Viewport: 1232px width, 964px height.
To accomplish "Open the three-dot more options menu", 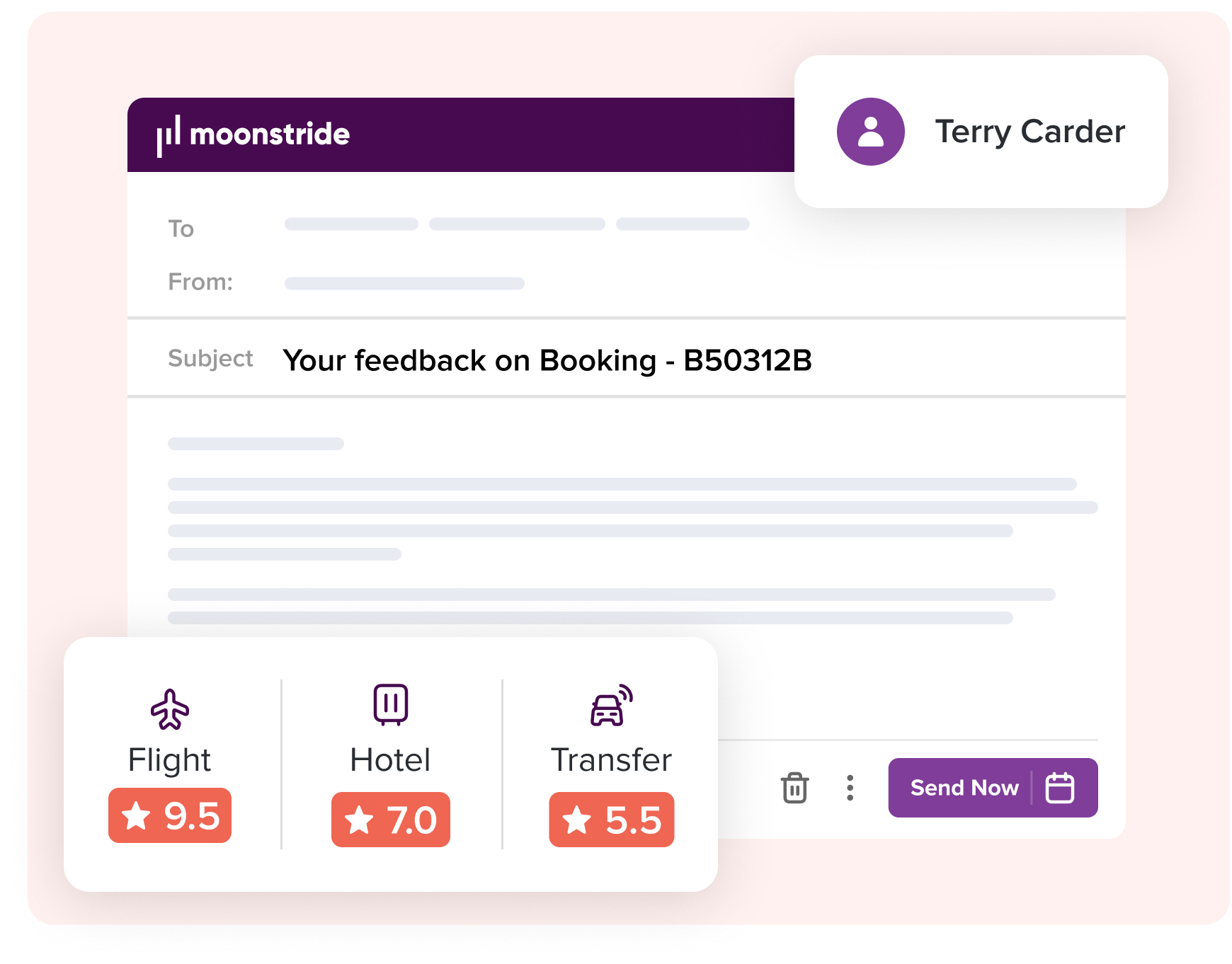I will tap(850, 788).
